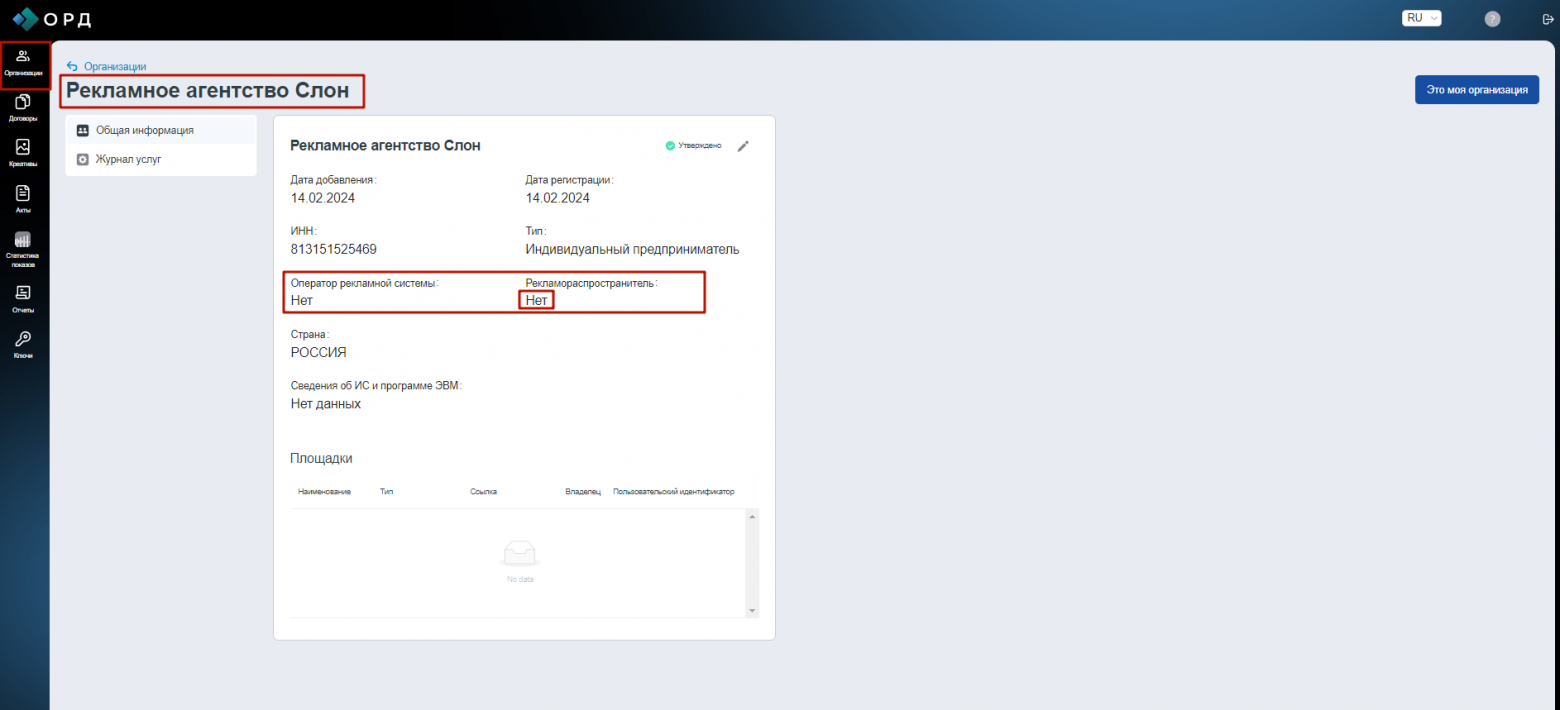Click the Площадки section heading
The height and width of the screenshot is (710, 1560).
[x=321, y=458]
